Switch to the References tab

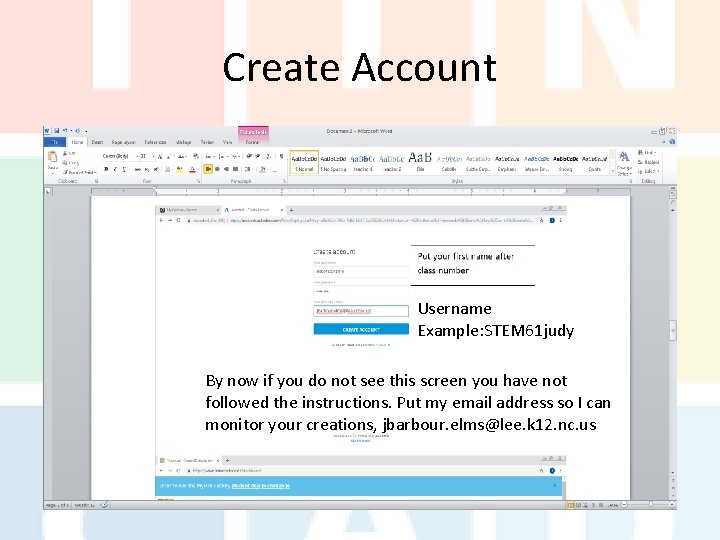coord(155,142)
